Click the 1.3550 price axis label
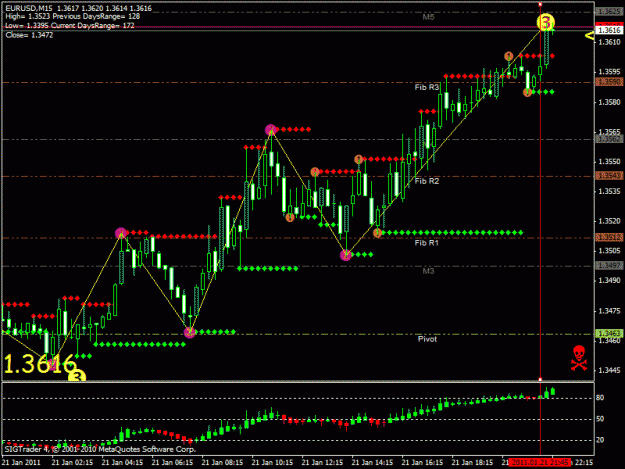 point(609,161)
